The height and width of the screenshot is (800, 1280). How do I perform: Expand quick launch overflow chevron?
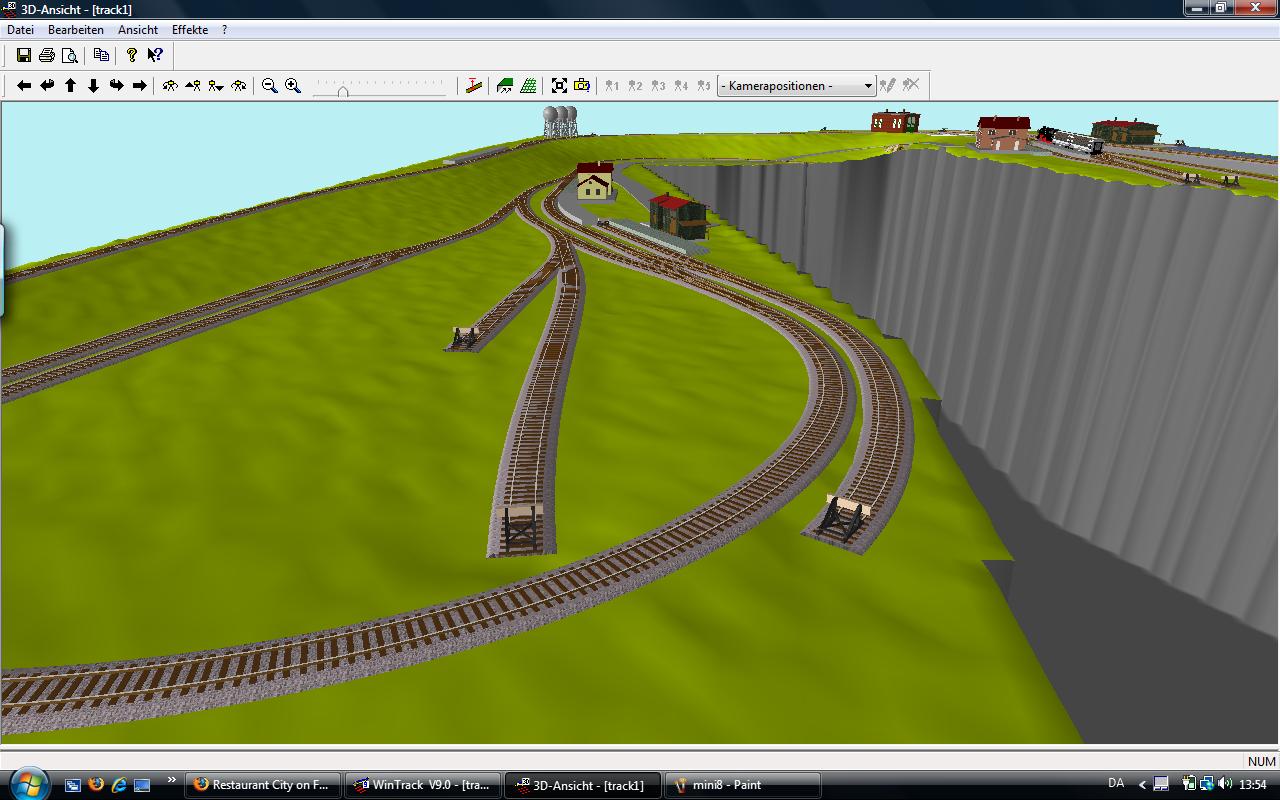point(171,780)
